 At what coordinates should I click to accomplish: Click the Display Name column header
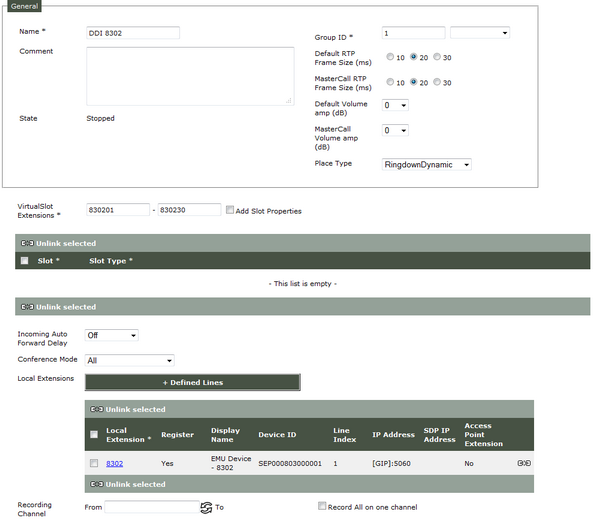225,435
